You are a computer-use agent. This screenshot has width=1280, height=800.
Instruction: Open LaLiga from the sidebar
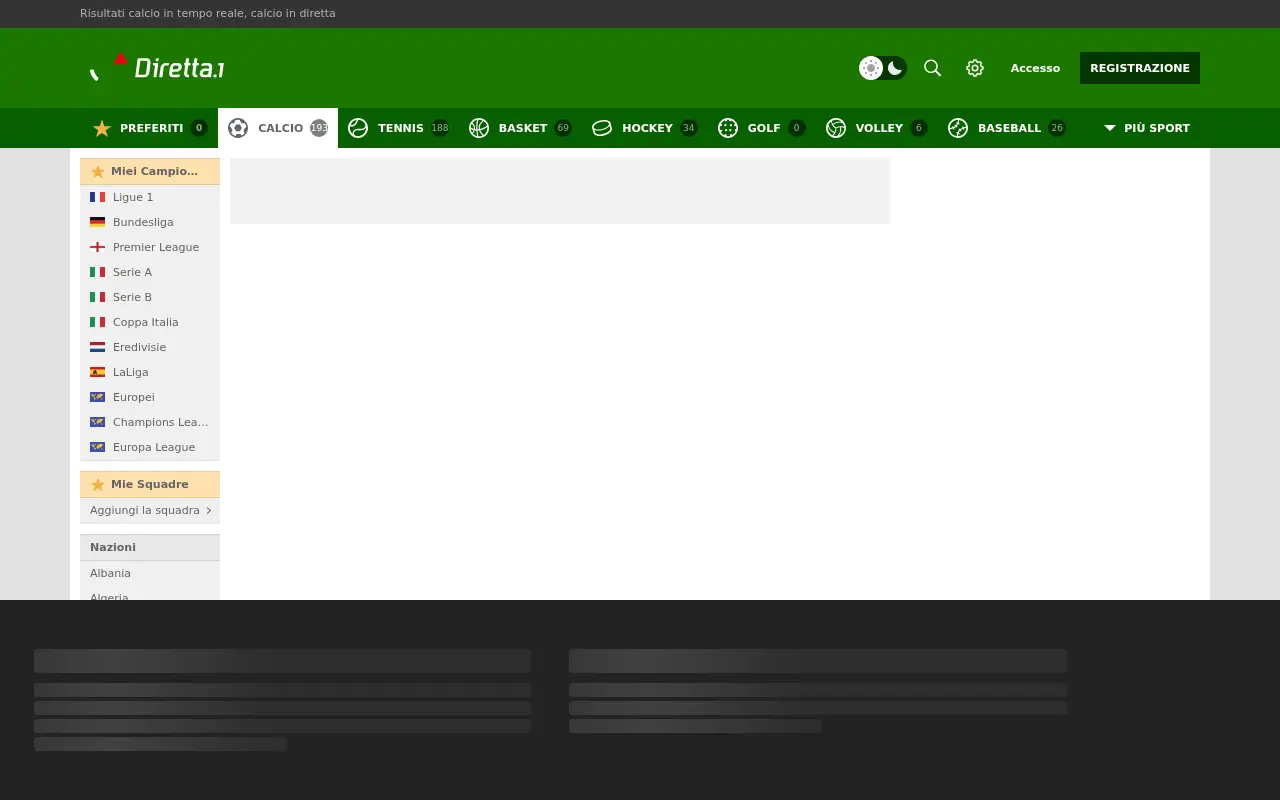click(x=150, y=372)
